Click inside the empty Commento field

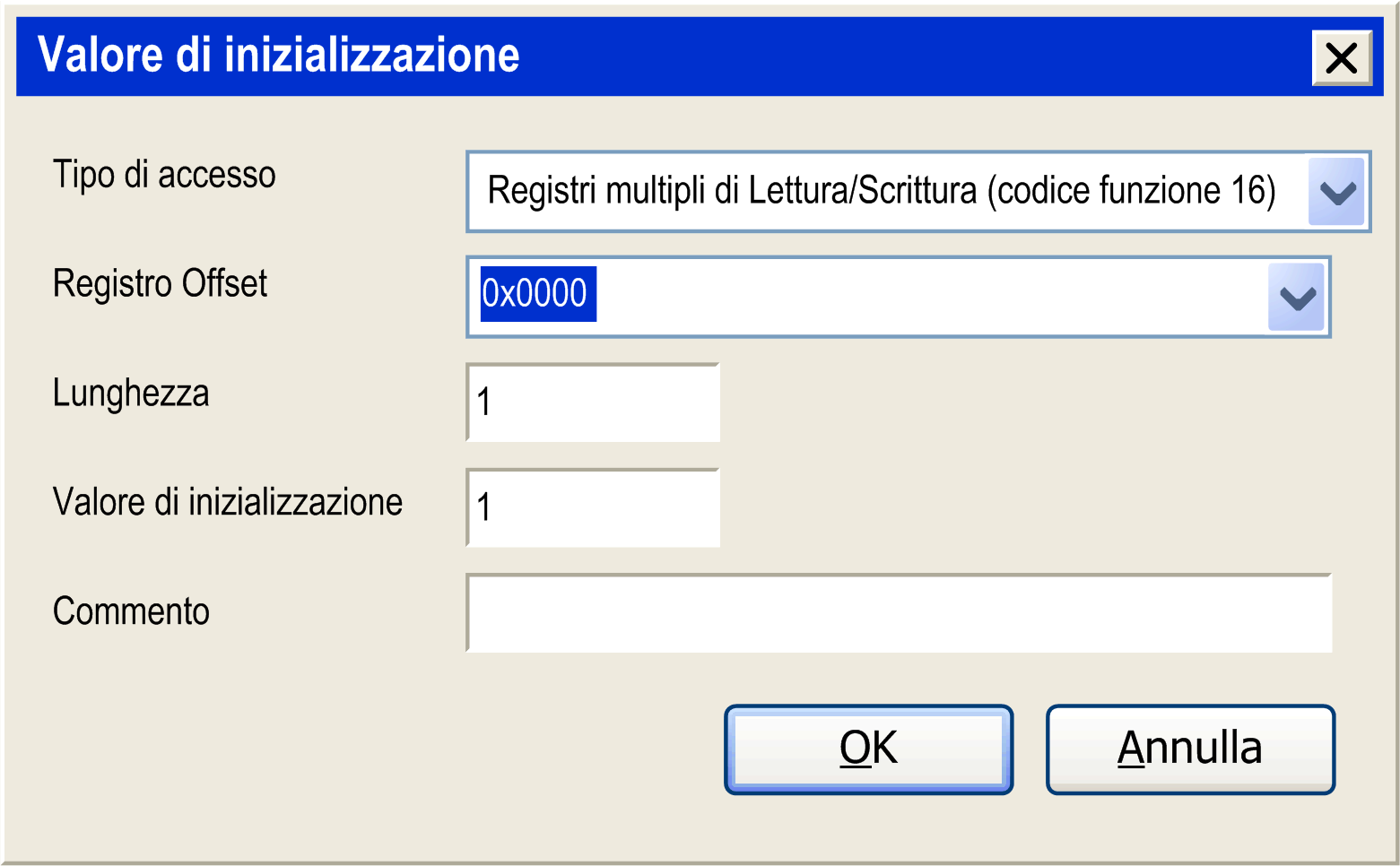899,613
